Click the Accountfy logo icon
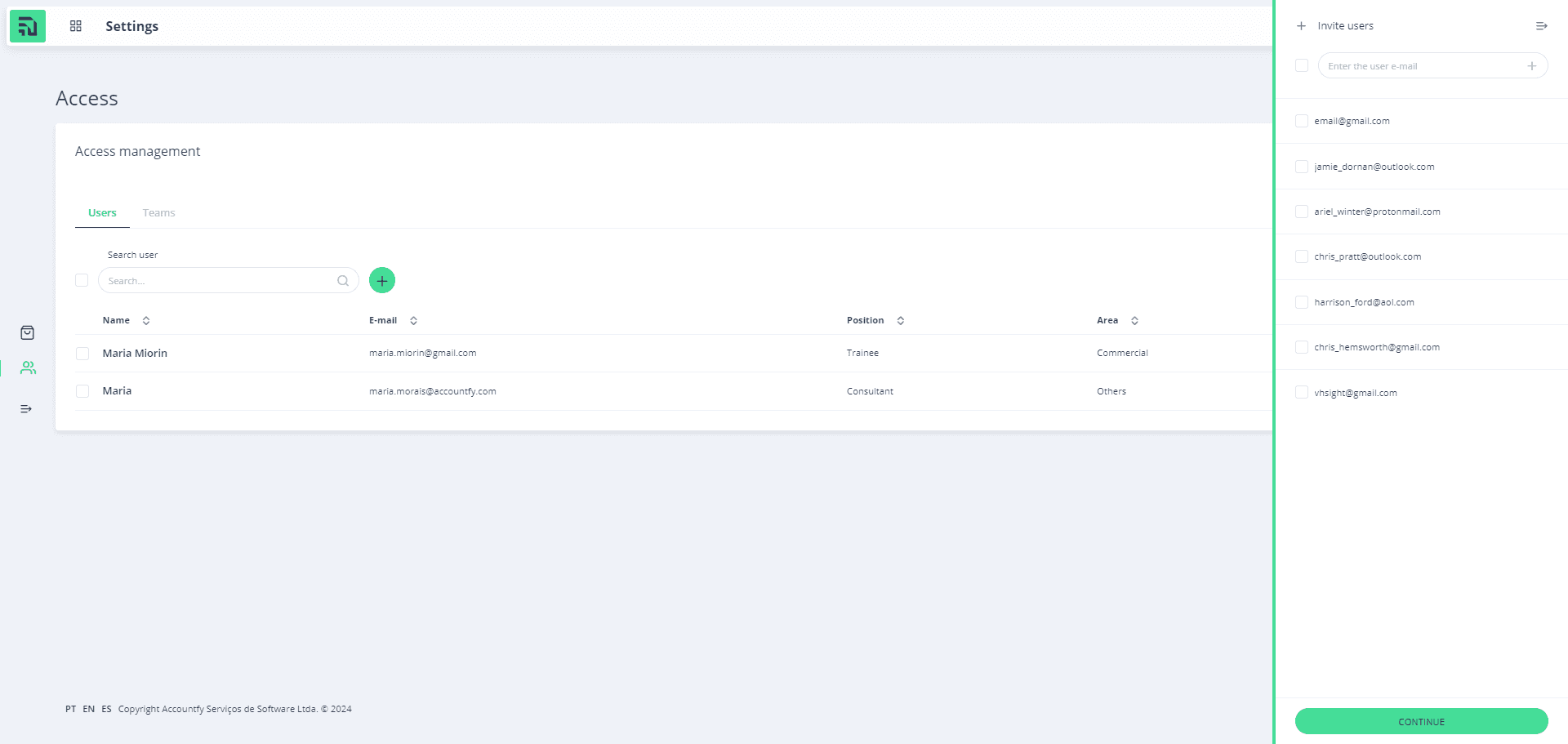The image size is (1568, 744). click(27, 26)
